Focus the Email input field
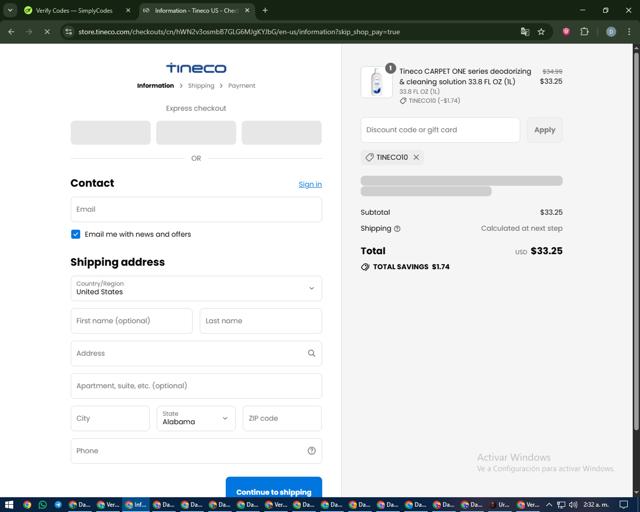 click(196, 209)
